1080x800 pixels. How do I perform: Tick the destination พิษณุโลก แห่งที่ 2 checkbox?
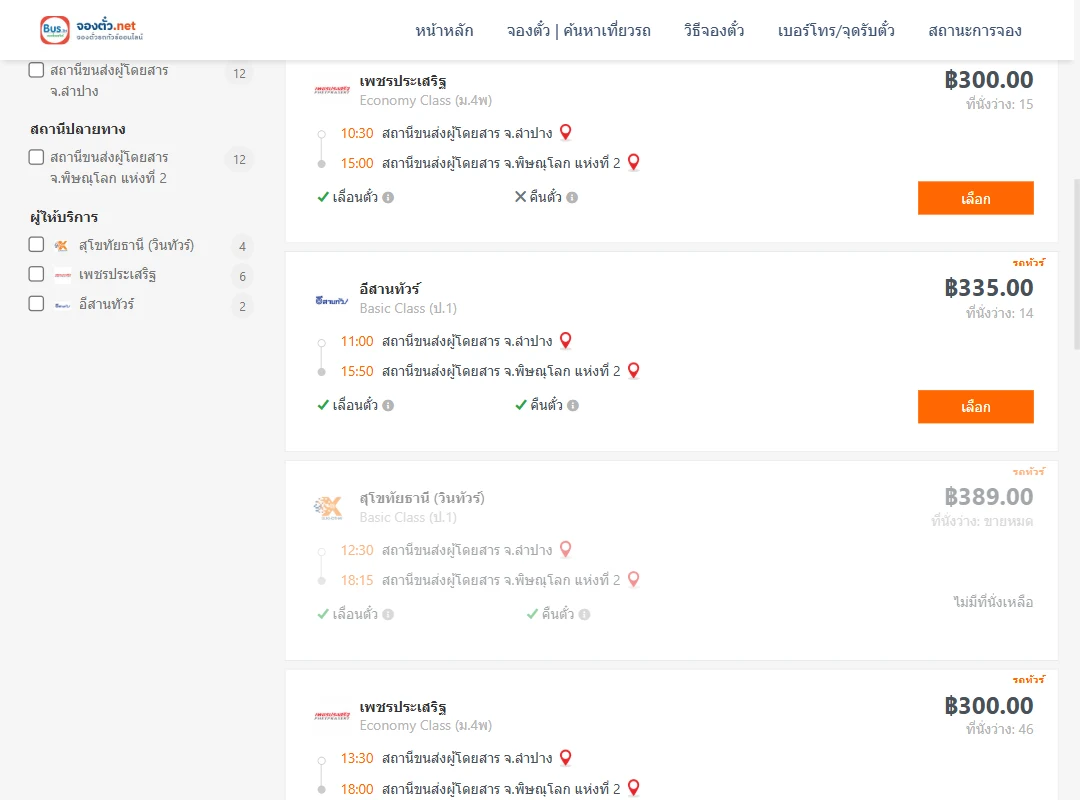pos(37,157)
